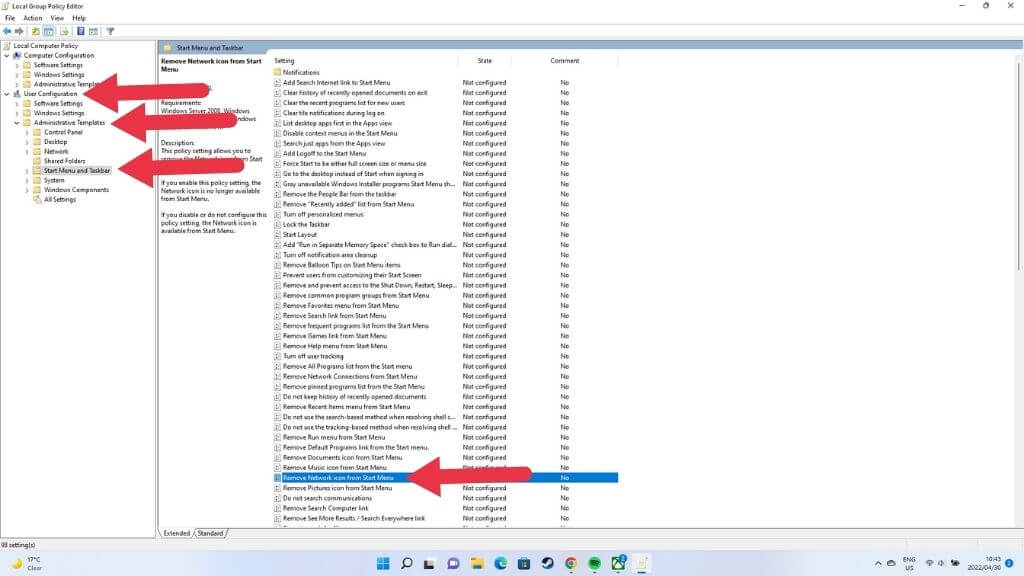Open the File menu
Viewport: 1024px width, 576px height.
[10, 18]
